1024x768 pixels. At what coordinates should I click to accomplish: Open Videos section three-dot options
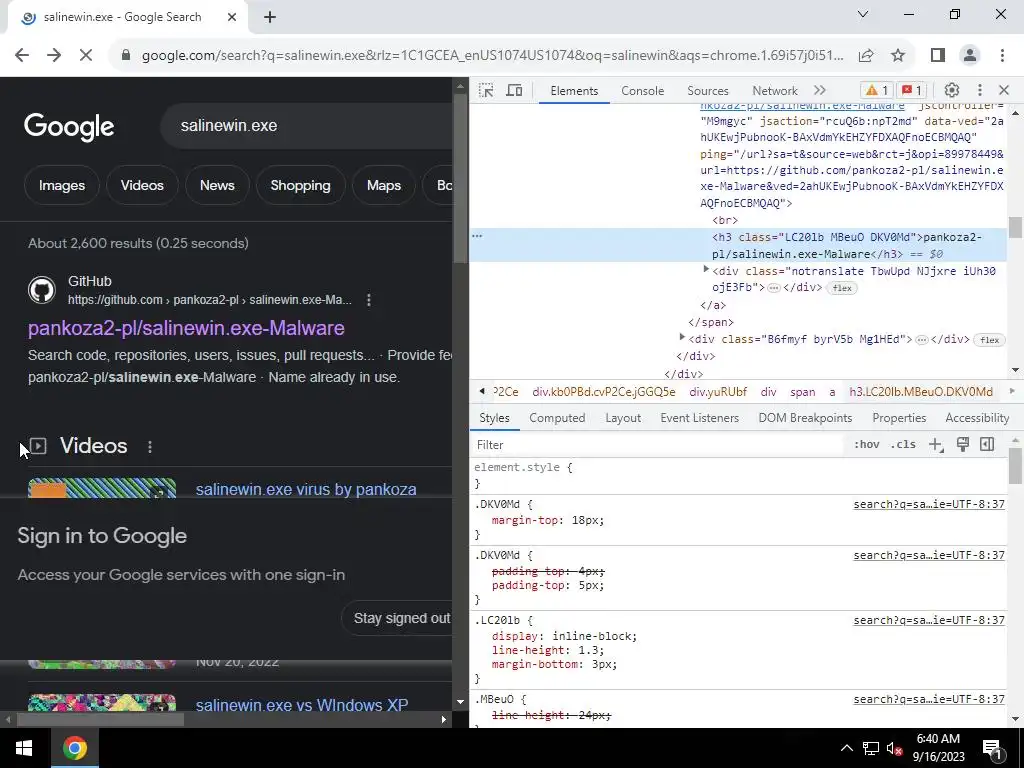[150, 447]
